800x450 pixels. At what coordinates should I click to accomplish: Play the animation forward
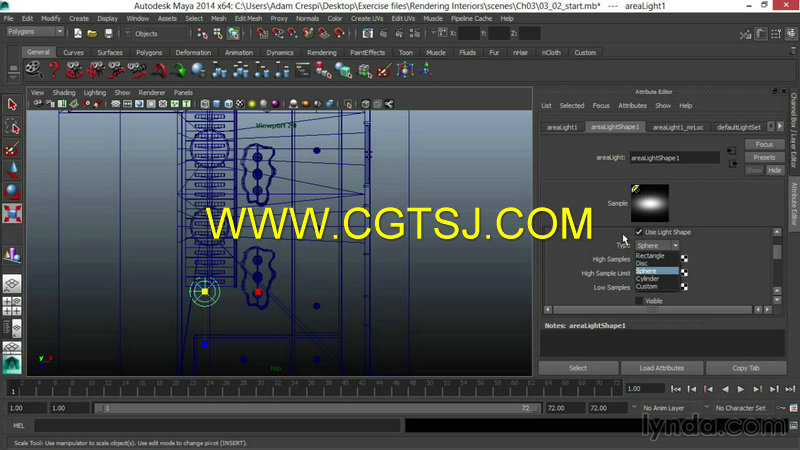pos(741,389)
